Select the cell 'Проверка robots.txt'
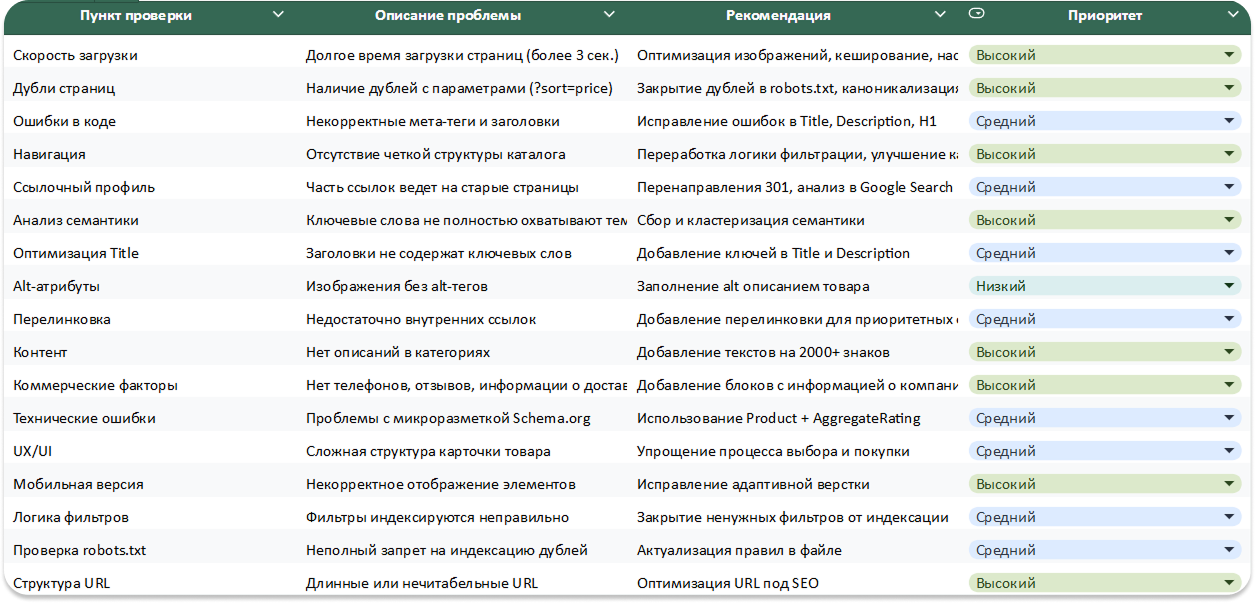This screenshot has width=1255, height=603. pos(79,550)
